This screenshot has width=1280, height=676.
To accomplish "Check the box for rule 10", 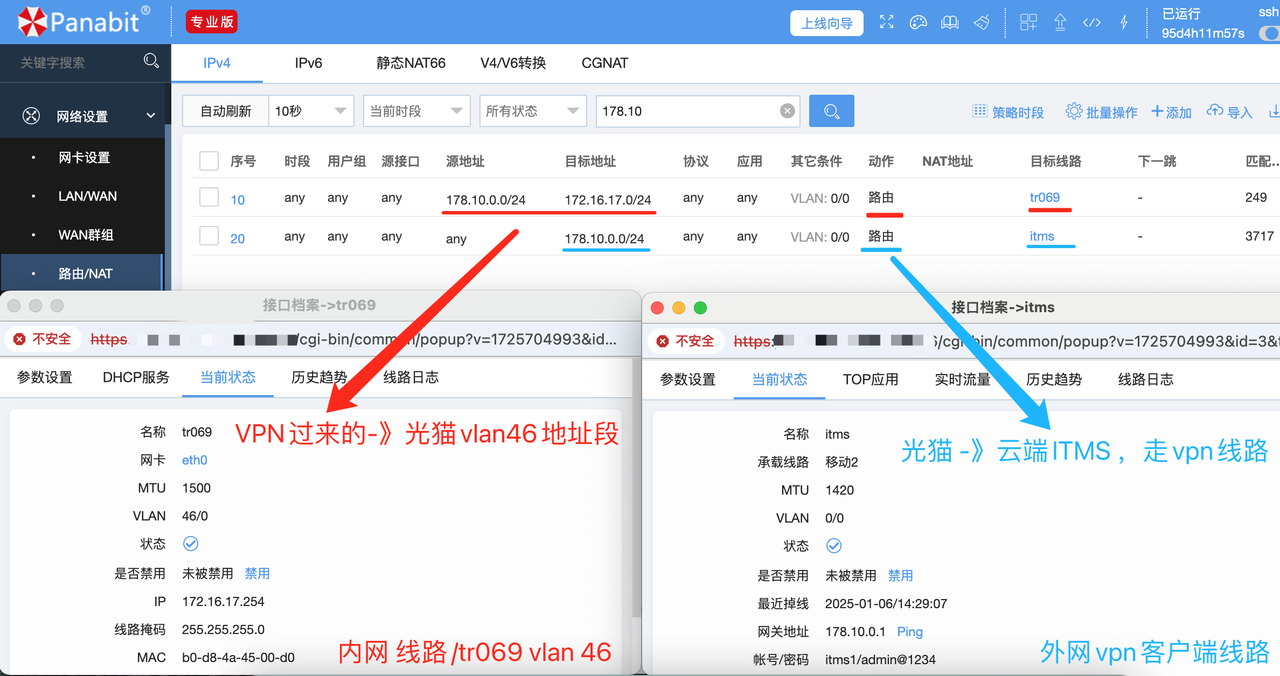I will click(209, 198).
